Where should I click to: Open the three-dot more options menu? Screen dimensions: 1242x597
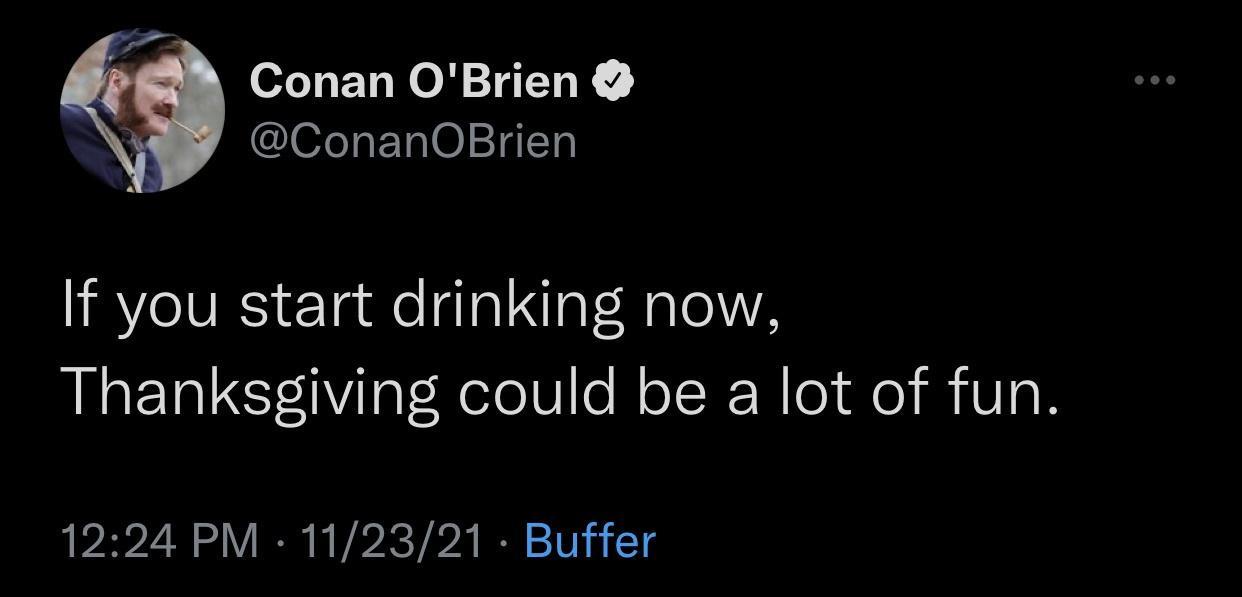pos(1155,79)
